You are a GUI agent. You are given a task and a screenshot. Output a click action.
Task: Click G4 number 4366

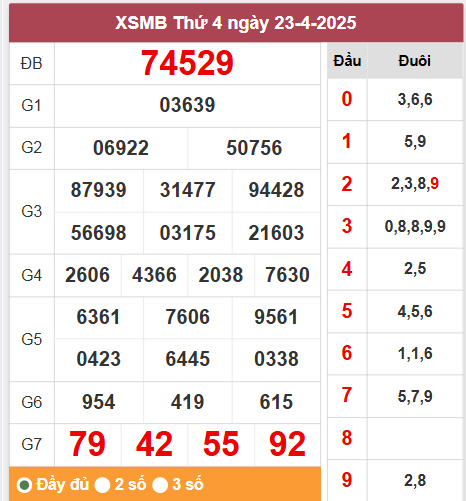tap(154, 275)
